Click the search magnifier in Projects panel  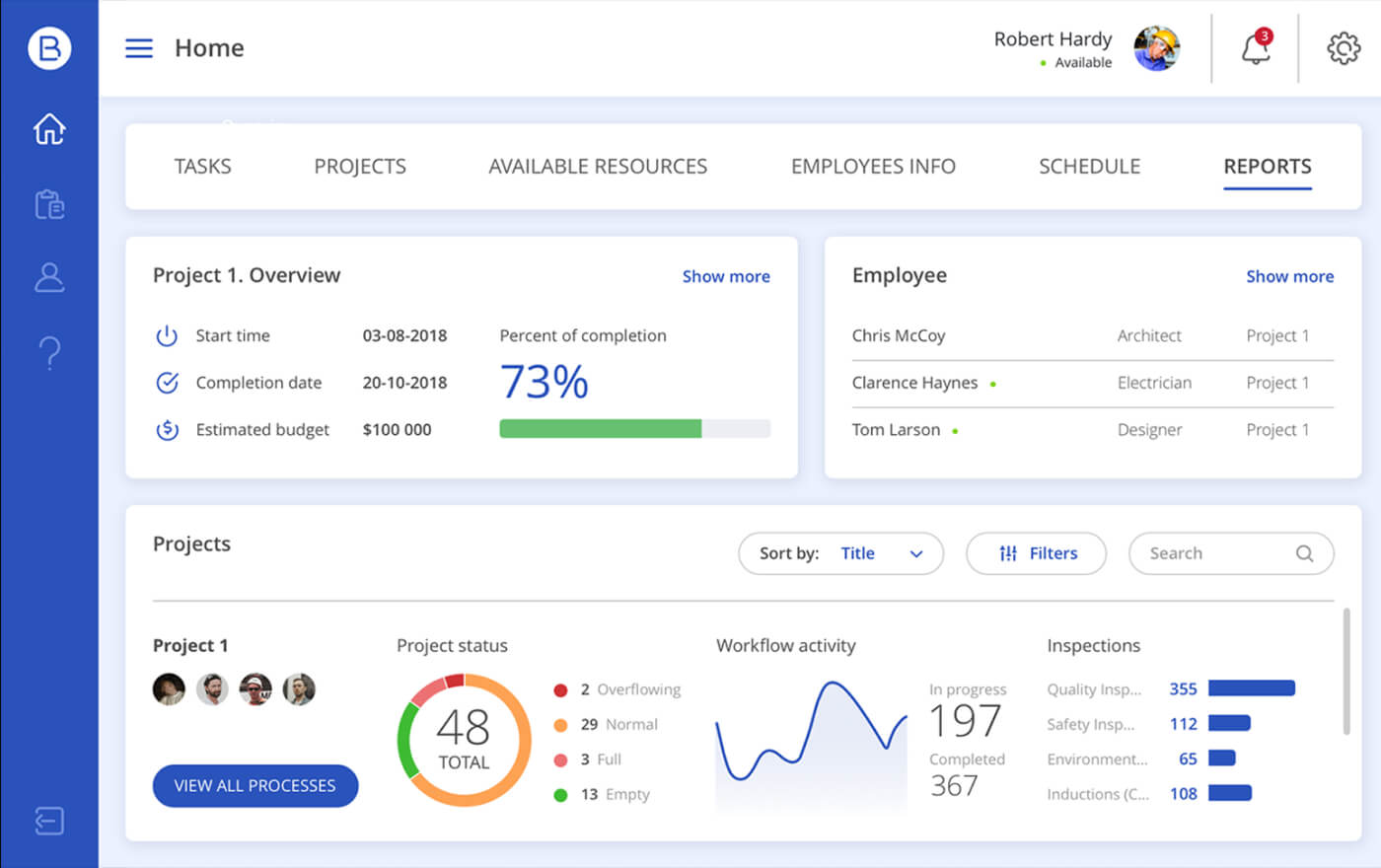pos(1304,553)
